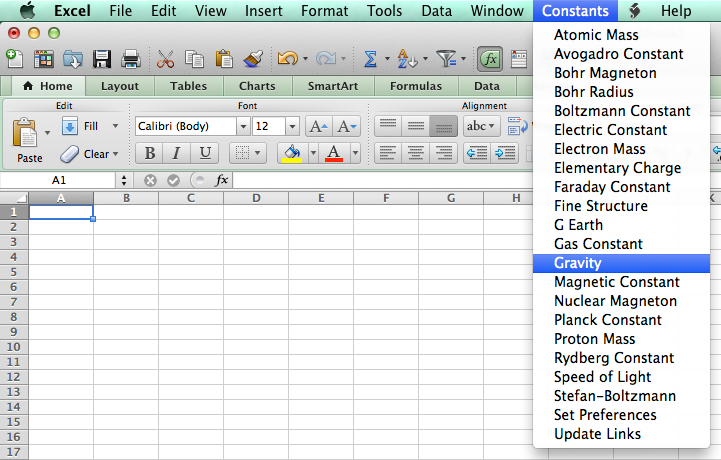Open the Name Box stepper arrows
Viewport: 721px width, 460px height.
[124, 180]
